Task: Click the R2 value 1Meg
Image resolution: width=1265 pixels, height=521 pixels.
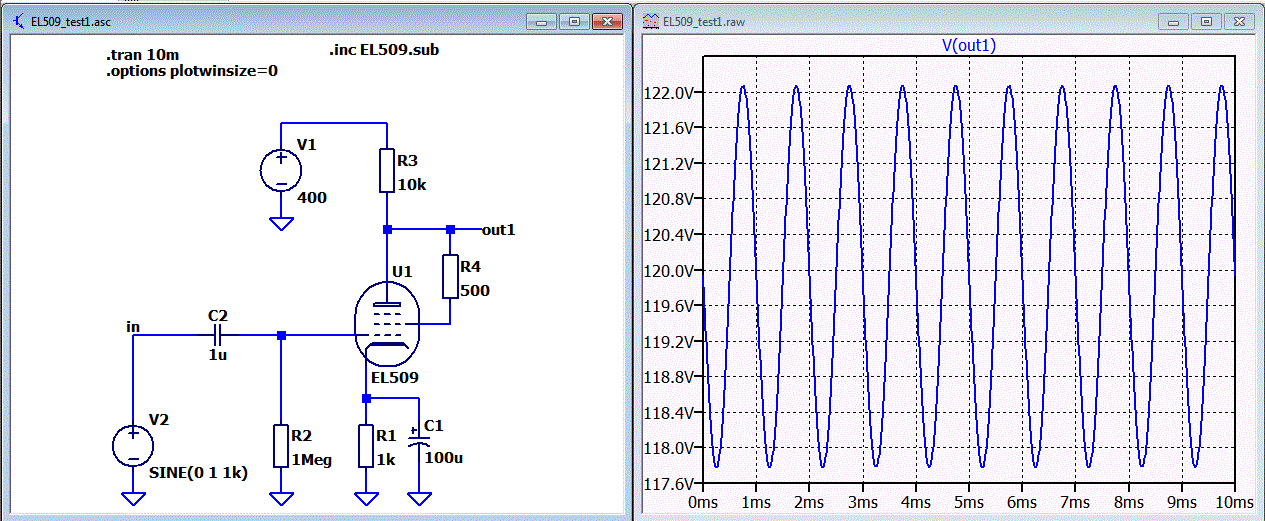Action: [x=312, y=460]
